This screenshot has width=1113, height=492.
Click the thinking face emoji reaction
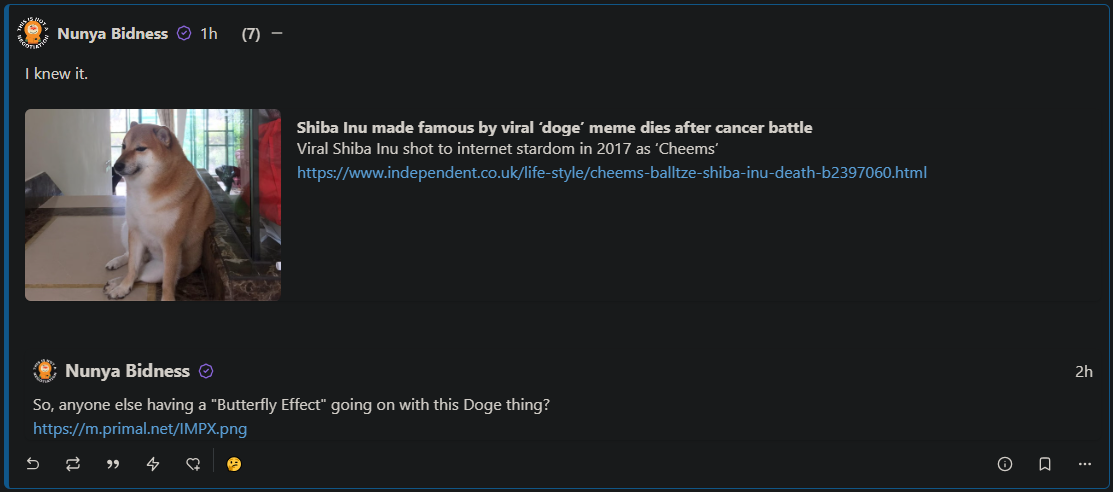click(x=234, y=464)
